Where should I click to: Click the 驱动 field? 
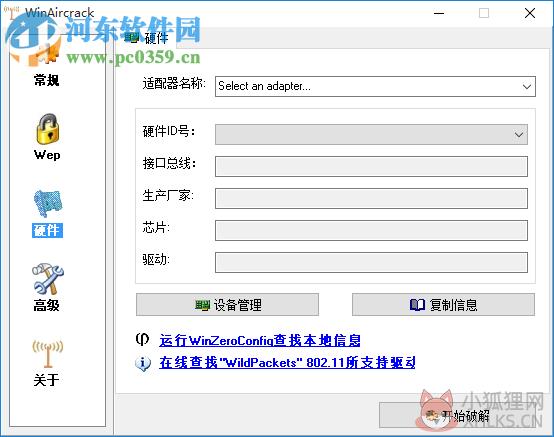371,262
